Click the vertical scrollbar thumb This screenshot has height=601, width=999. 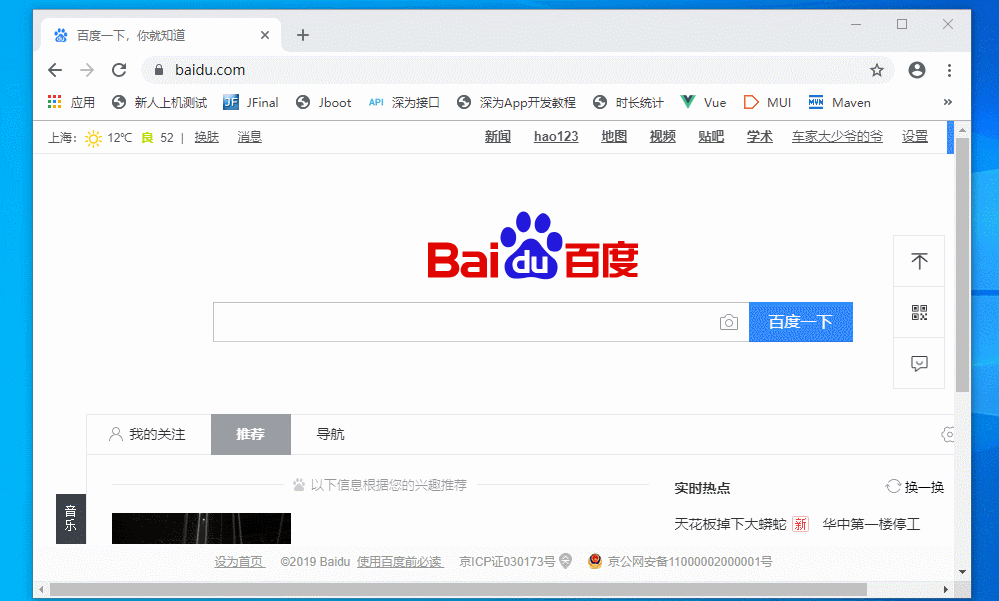pyautogui.click(x=962, y=264)
